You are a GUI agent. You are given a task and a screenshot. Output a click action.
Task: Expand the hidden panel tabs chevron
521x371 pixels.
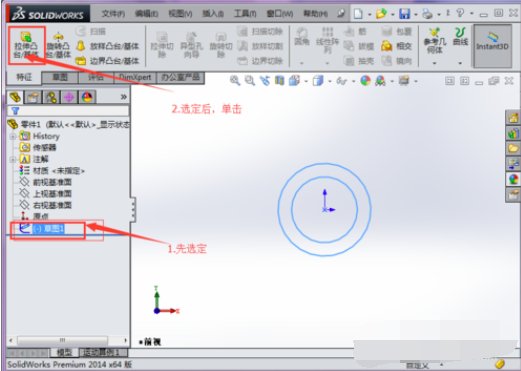123,97
